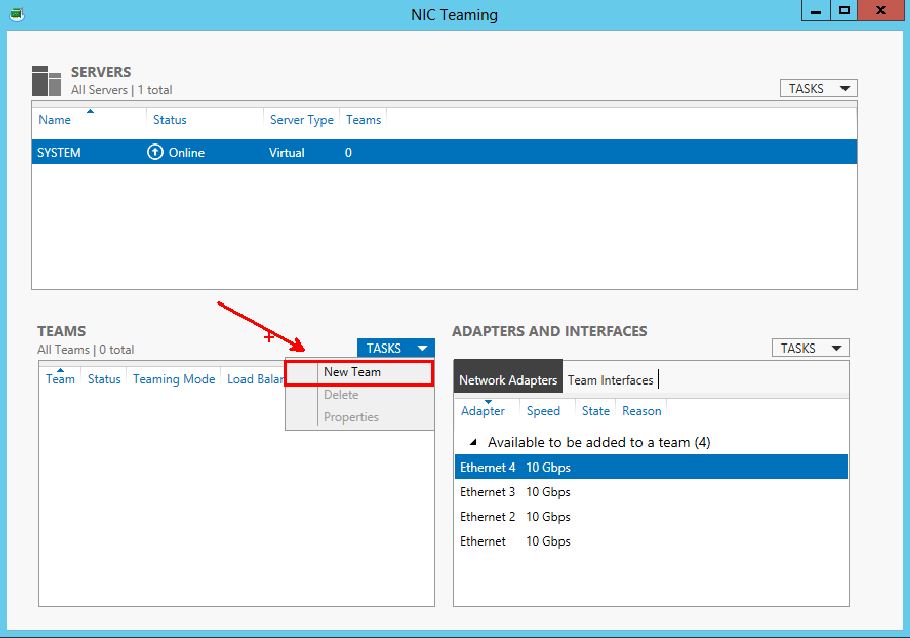Viewport: 910px width, 638px height.
Task: Click the Online status icon for SYSTEM
Action: (155, 153)
